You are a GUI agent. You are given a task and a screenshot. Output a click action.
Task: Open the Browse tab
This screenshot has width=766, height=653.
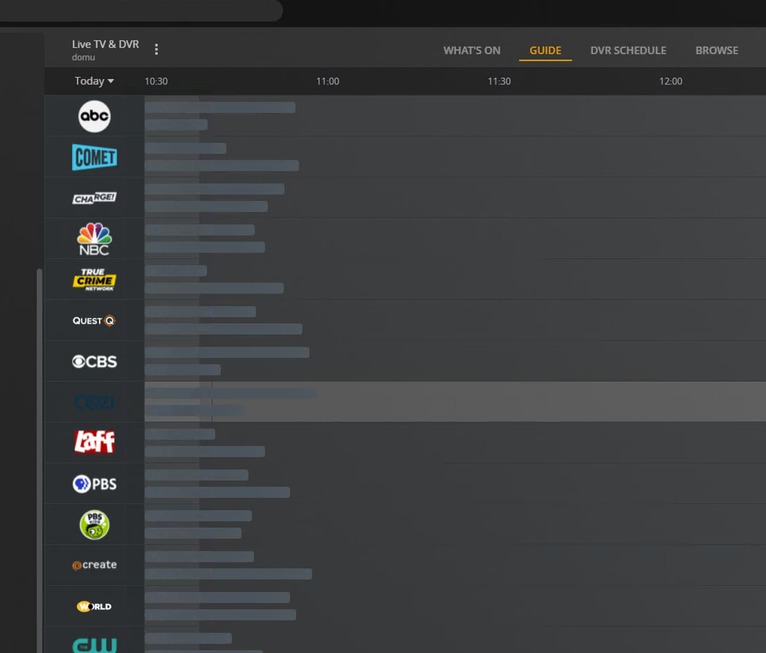point(717,50)
